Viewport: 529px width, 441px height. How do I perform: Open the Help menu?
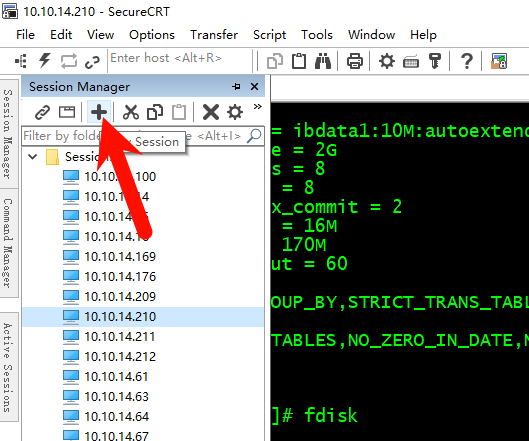423,35
